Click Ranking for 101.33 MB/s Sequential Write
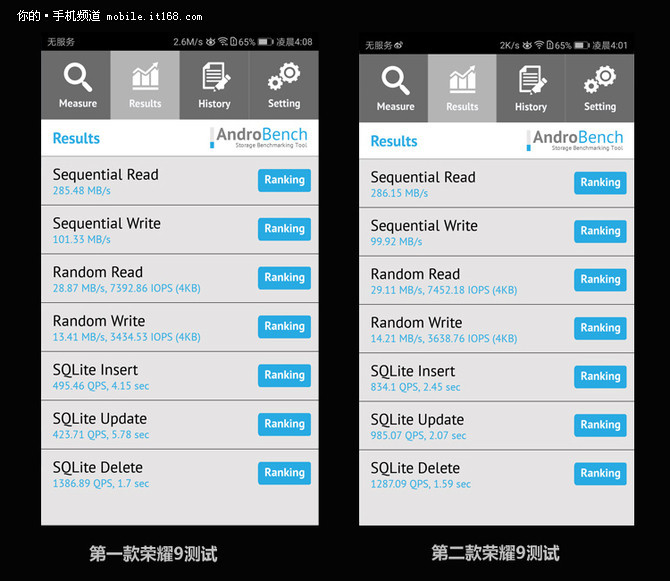 (284, 229)
